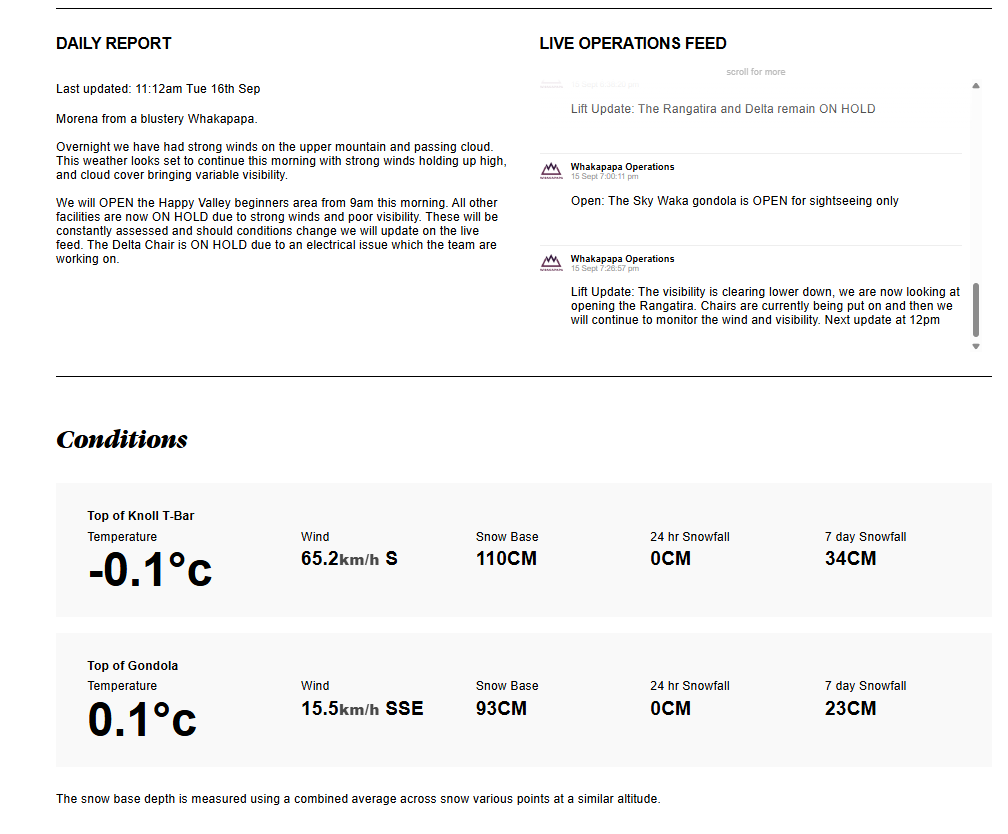Click the Whakapapa logo beside the visibility clearing post

pos(551,263)
